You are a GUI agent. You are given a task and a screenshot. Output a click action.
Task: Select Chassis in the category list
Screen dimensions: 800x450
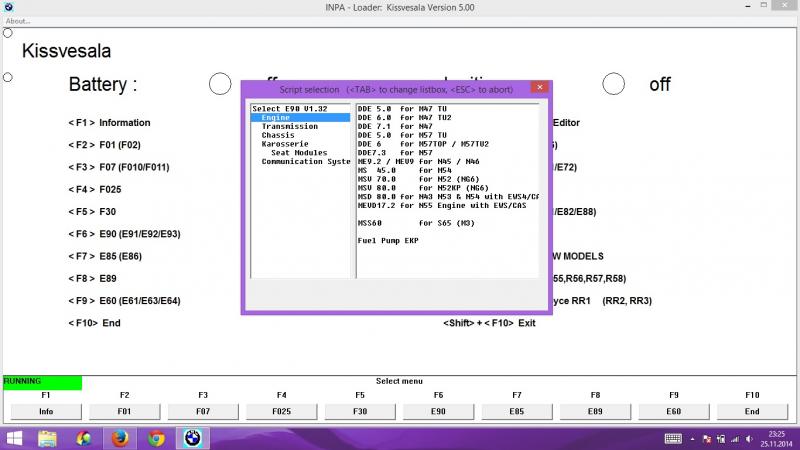point(278,135)
